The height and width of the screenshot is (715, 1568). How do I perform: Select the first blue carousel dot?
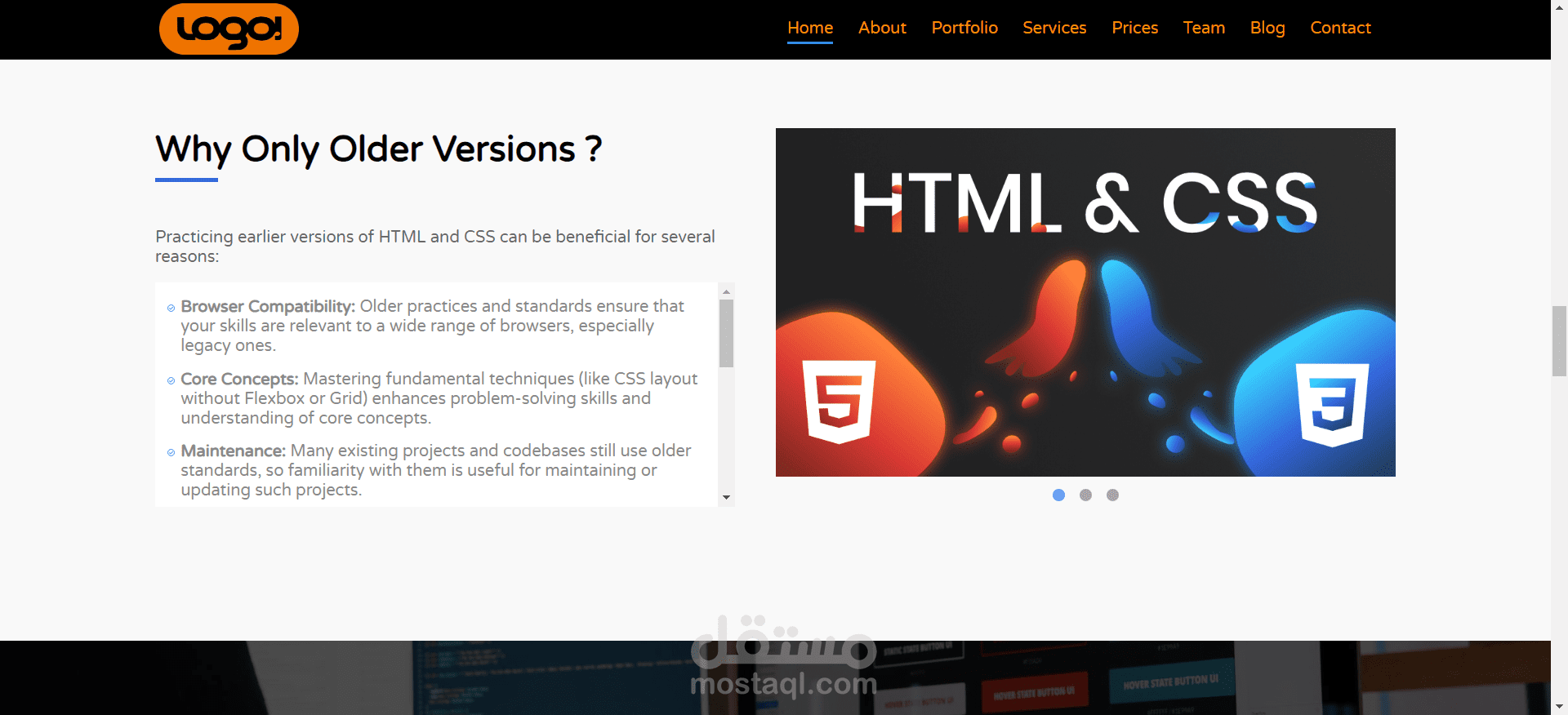click(1058, 495)
